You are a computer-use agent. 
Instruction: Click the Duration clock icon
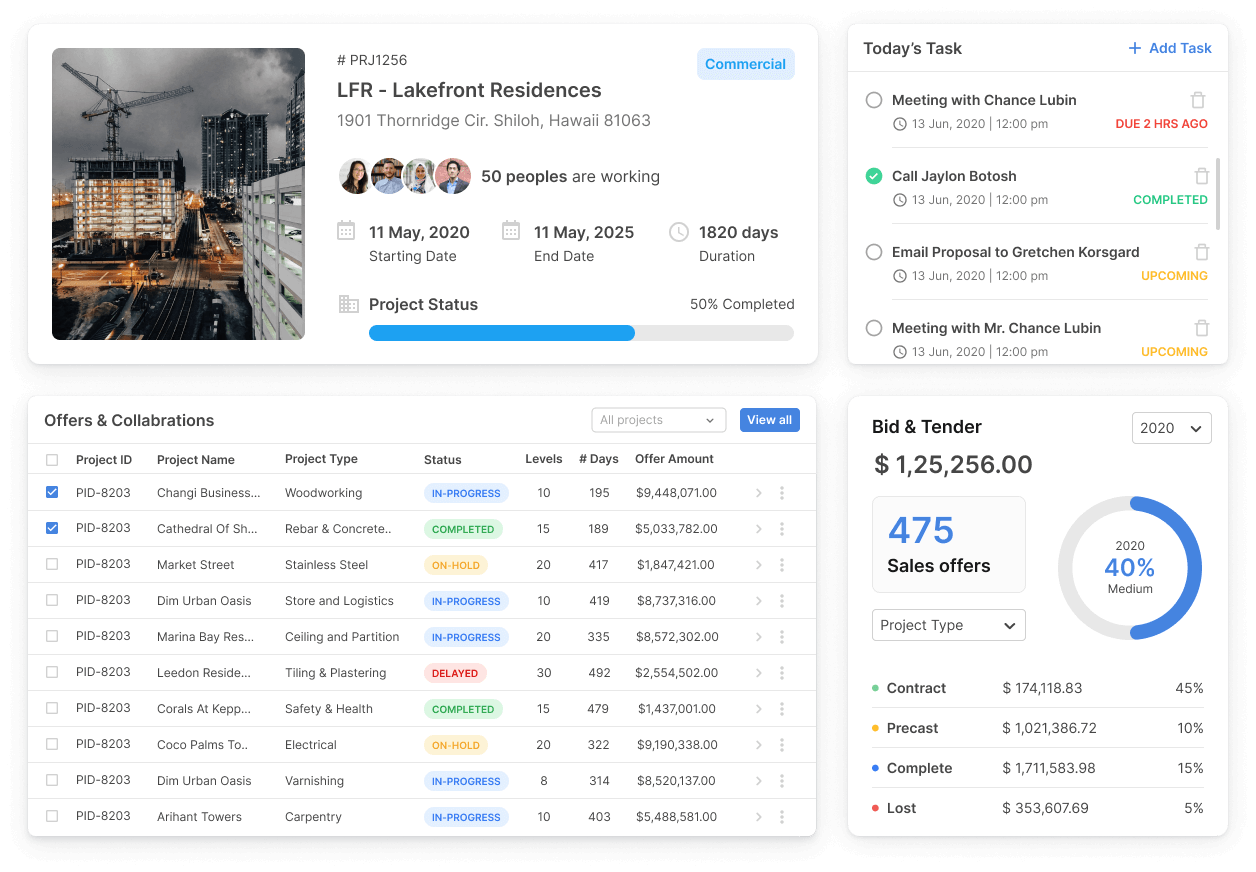(678, 232)
